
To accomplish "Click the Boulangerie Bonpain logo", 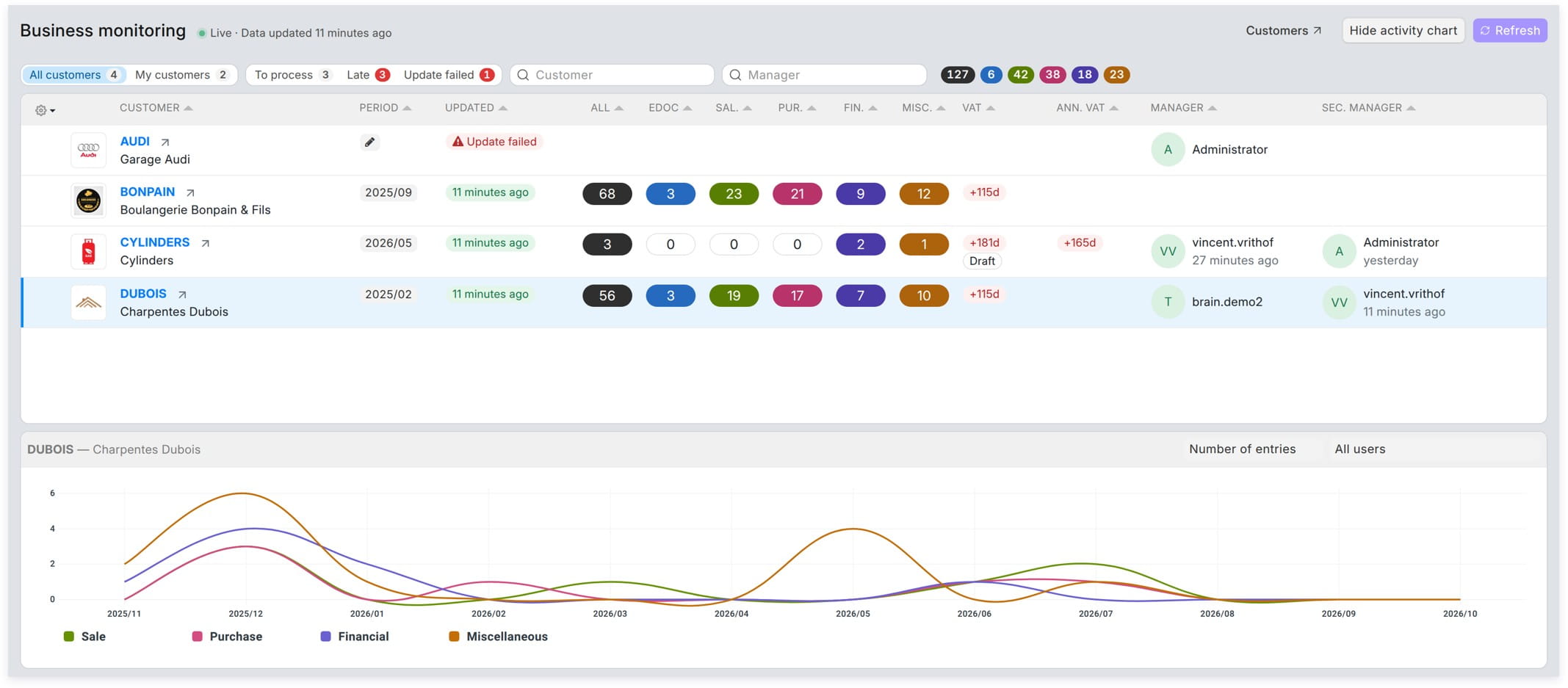I will [88, 200].
